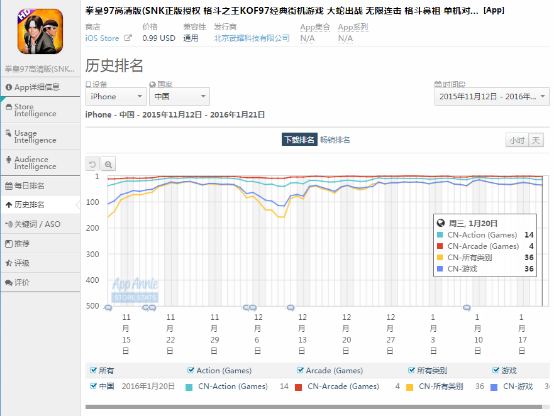Click the red CN-Arcade legend swatch
The image size is (554, 417).
(299, 387)
